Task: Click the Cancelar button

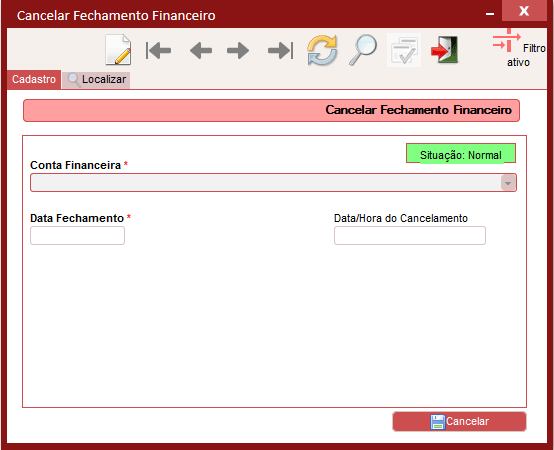Action: 459,421
